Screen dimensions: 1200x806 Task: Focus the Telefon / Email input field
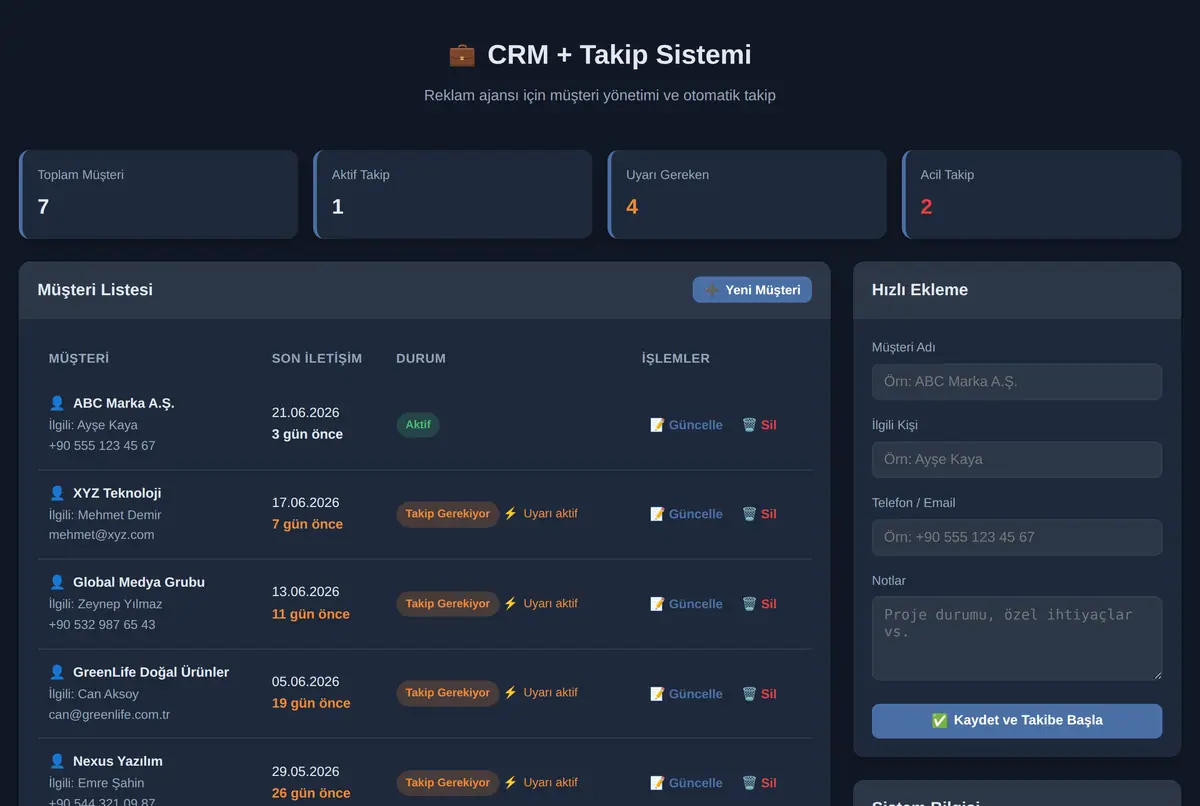click(x=1017, y=537)
